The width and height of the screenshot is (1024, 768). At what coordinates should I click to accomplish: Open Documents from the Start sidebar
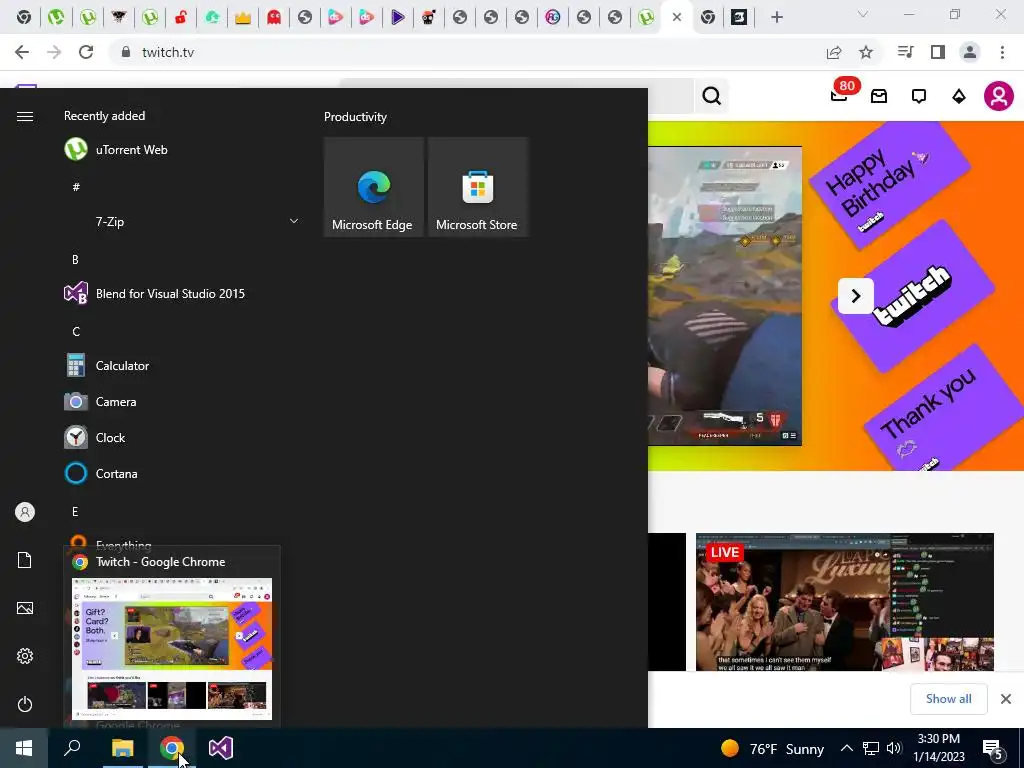(x=25, y=560)
